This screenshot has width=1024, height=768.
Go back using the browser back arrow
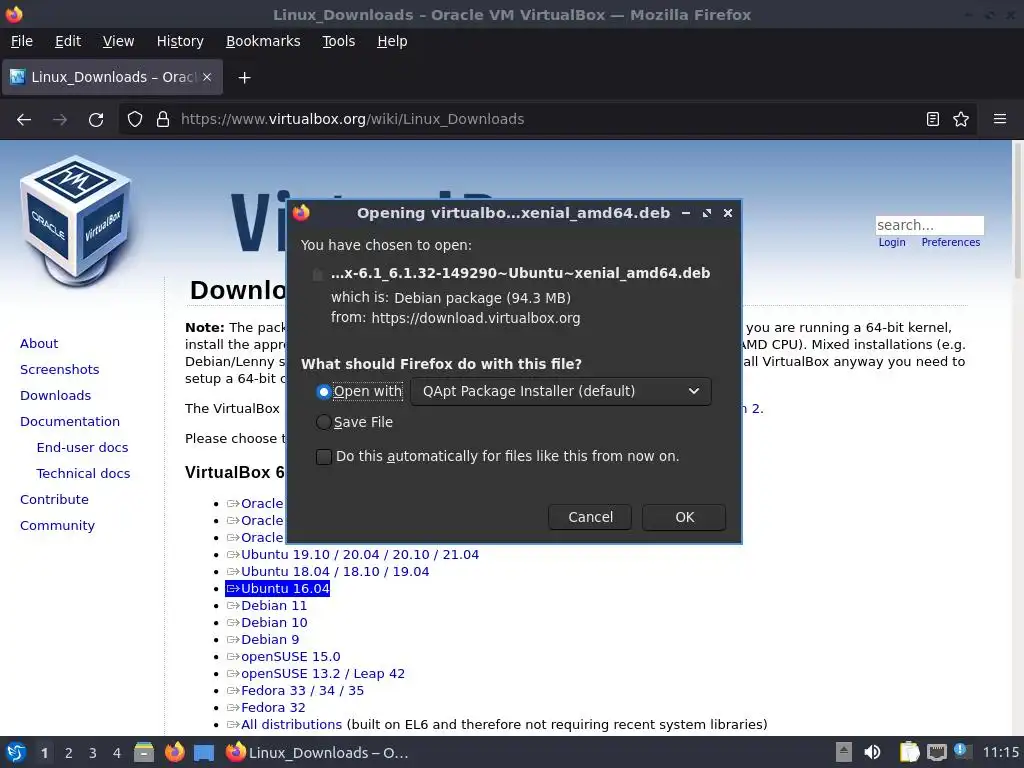pyautogui.click(x=24, y=120)
